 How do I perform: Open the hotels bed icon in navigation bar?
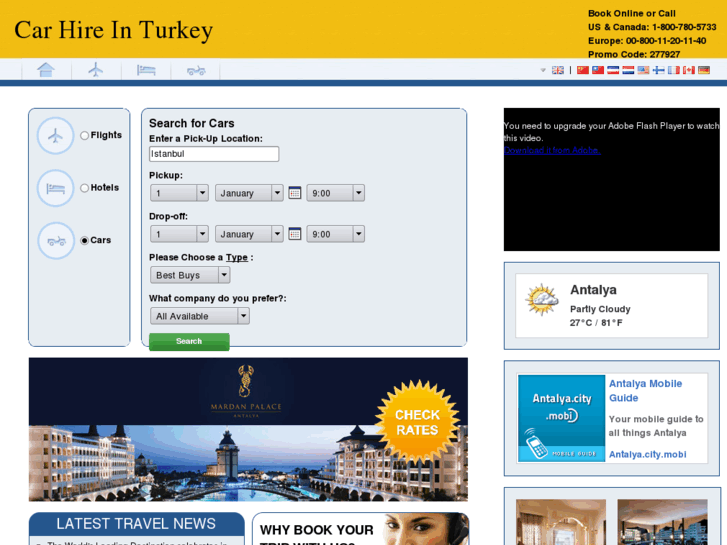click(146, 70)
